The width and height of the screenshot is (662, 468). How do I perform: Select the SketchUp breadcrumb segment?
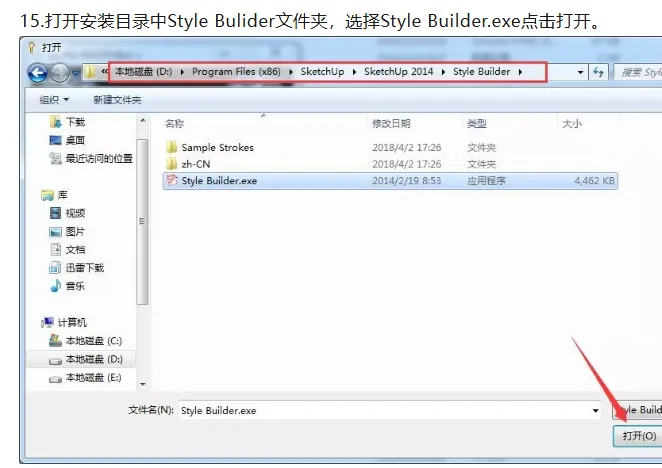(x=322, y=72)
